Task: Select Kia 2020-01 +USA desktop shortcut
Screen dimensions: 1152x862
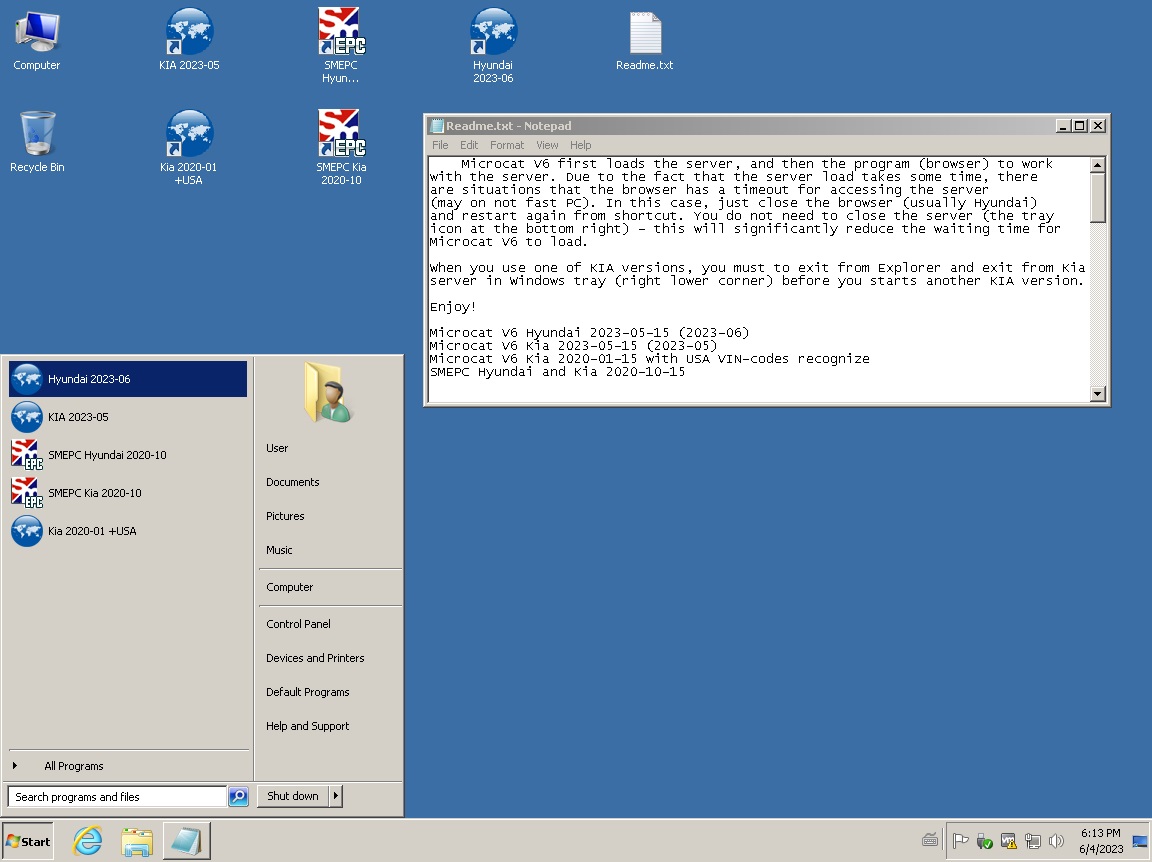Action: click(189, 147)
